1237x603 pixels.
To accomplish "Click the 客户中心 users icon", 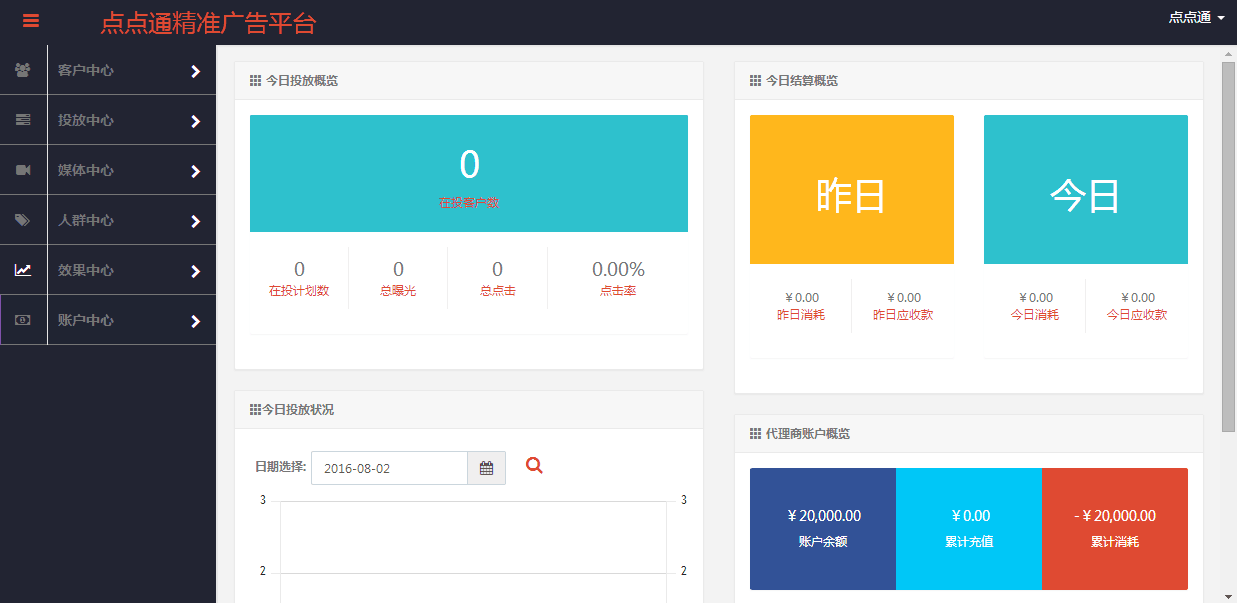I will pyautogui.click(x=23, y=70).
